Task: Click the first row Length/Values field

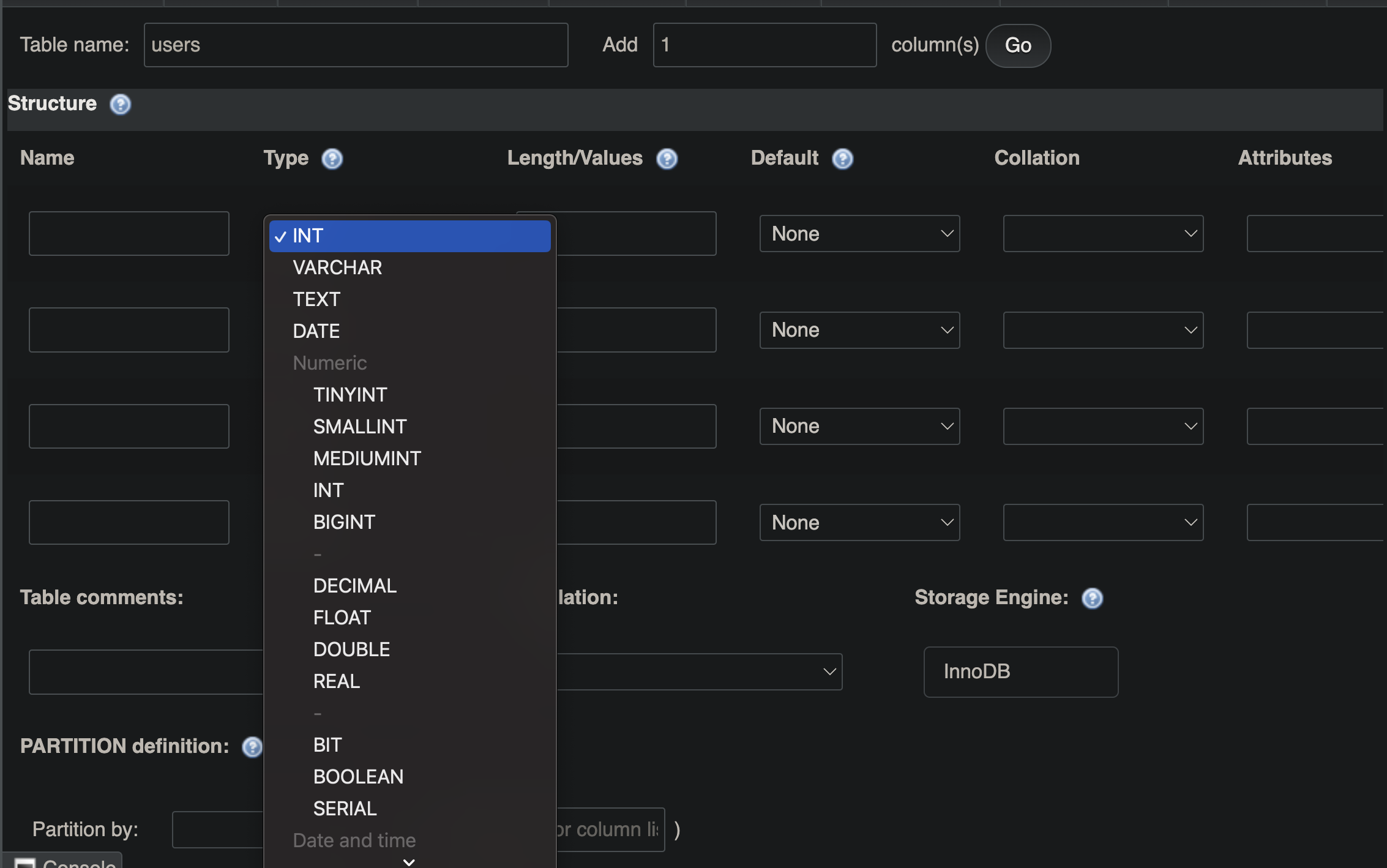Action: [x=636, y=233]
